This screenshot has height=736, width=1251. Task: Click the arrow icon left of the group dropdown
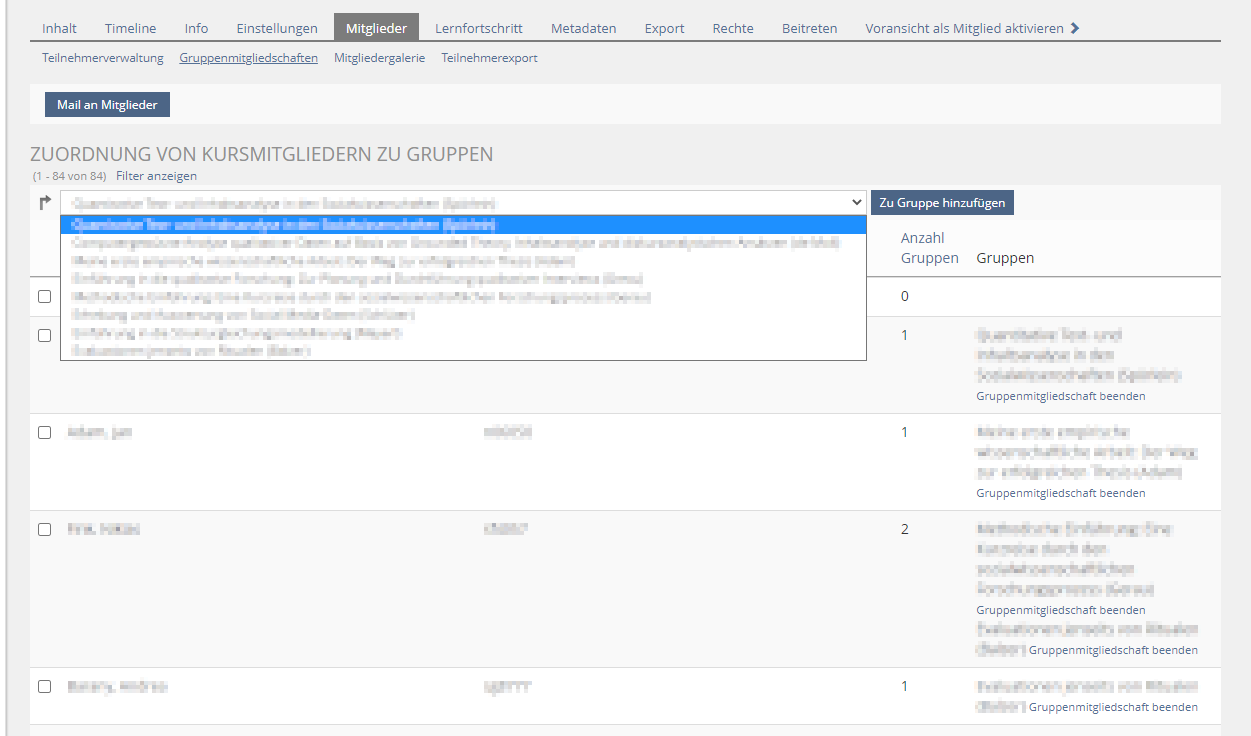[x=44, y=203]
